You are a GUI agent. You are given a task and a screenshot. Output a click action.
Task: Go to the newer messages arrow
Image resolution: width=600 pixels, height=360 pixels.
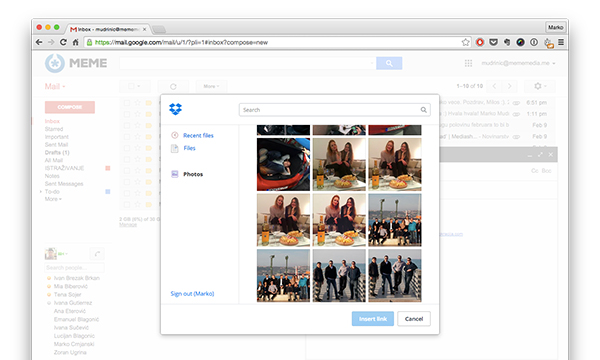tap(494, 86)
